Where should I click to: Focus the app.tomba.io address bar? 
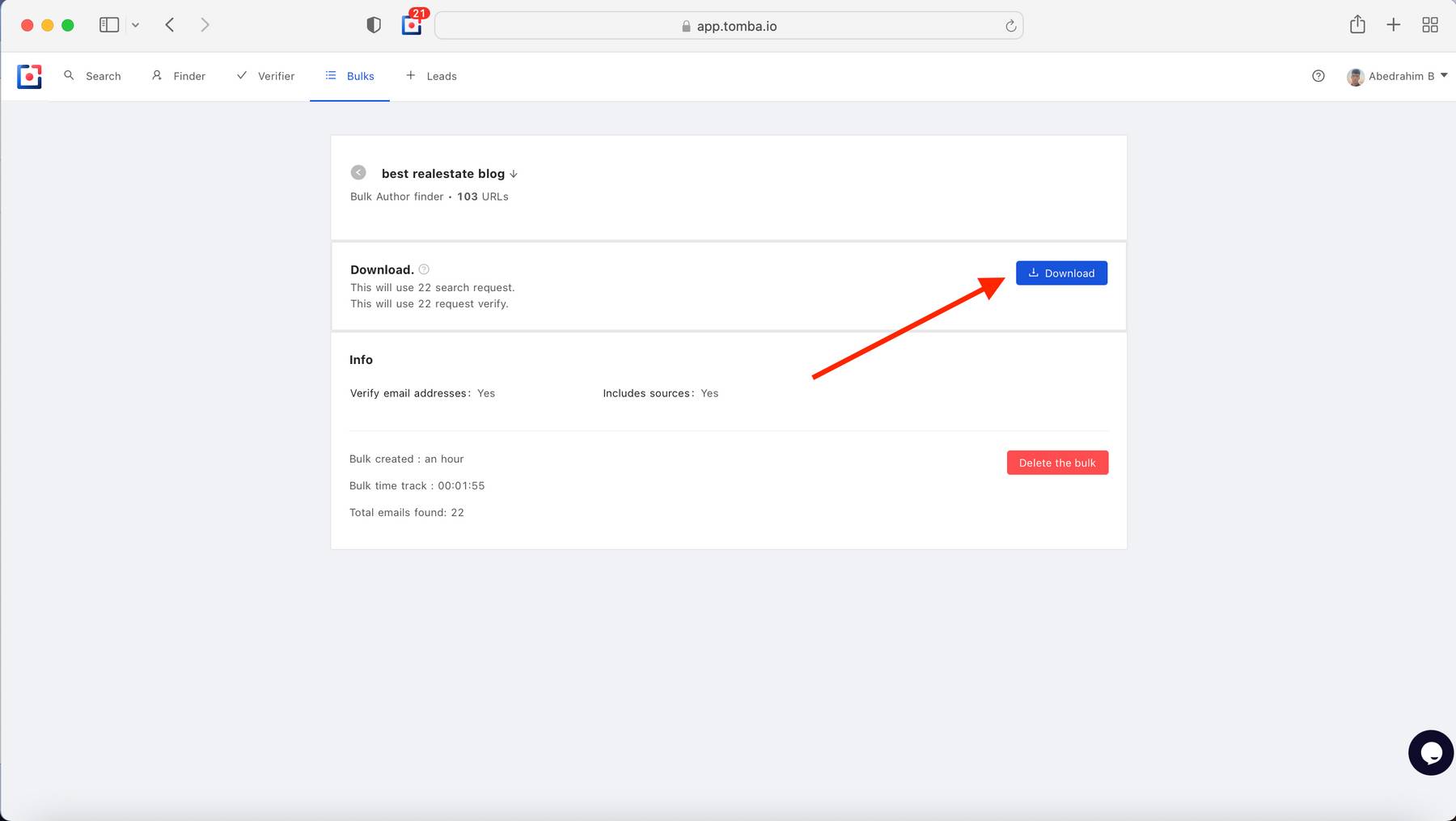[x=729, y=26]
